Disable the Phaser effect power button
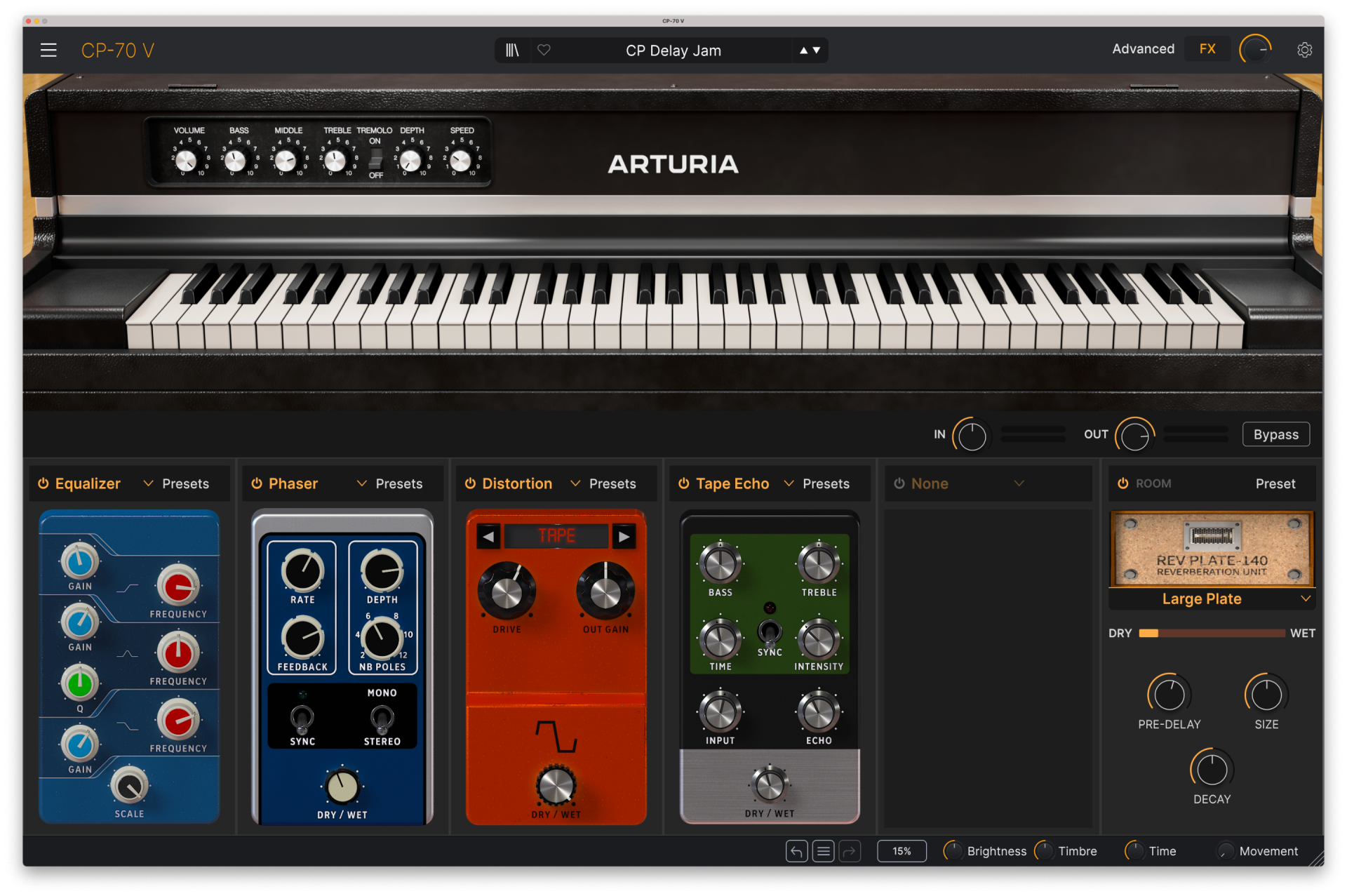 pyautogui.click(x=257, y=483)
